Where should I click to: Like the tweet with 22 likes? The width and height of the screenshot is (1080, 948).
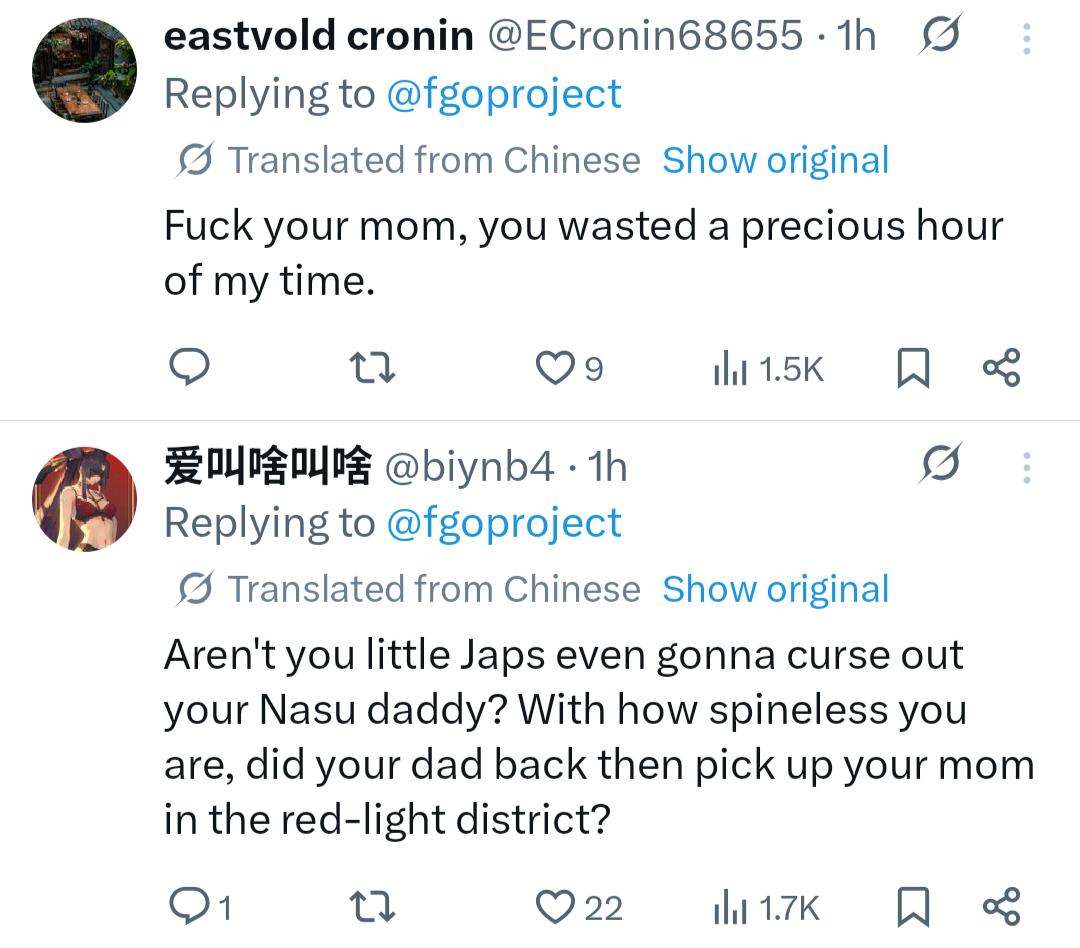tap(579, 907)
